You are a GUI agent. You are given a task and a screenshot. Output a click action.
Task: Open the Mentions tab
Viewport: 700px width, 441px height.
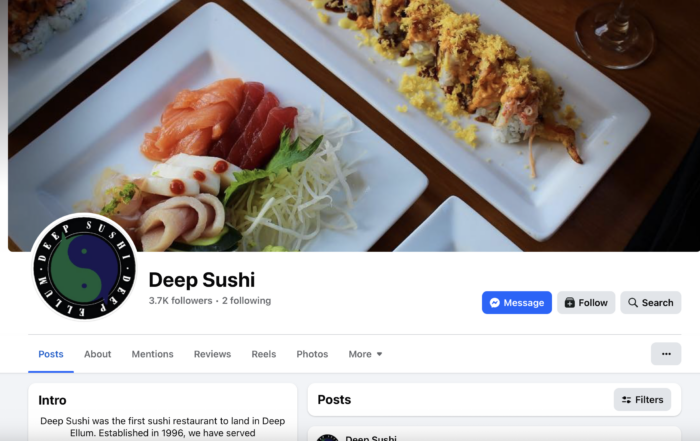coord(152,354)
